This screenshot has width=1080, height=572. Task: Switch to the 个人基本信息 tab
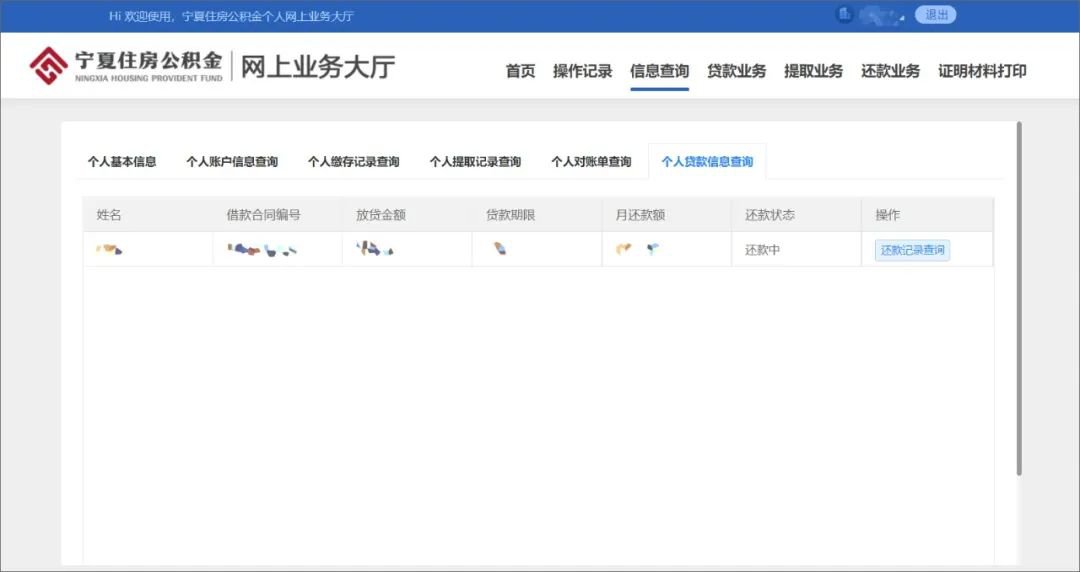click(122, 162)
